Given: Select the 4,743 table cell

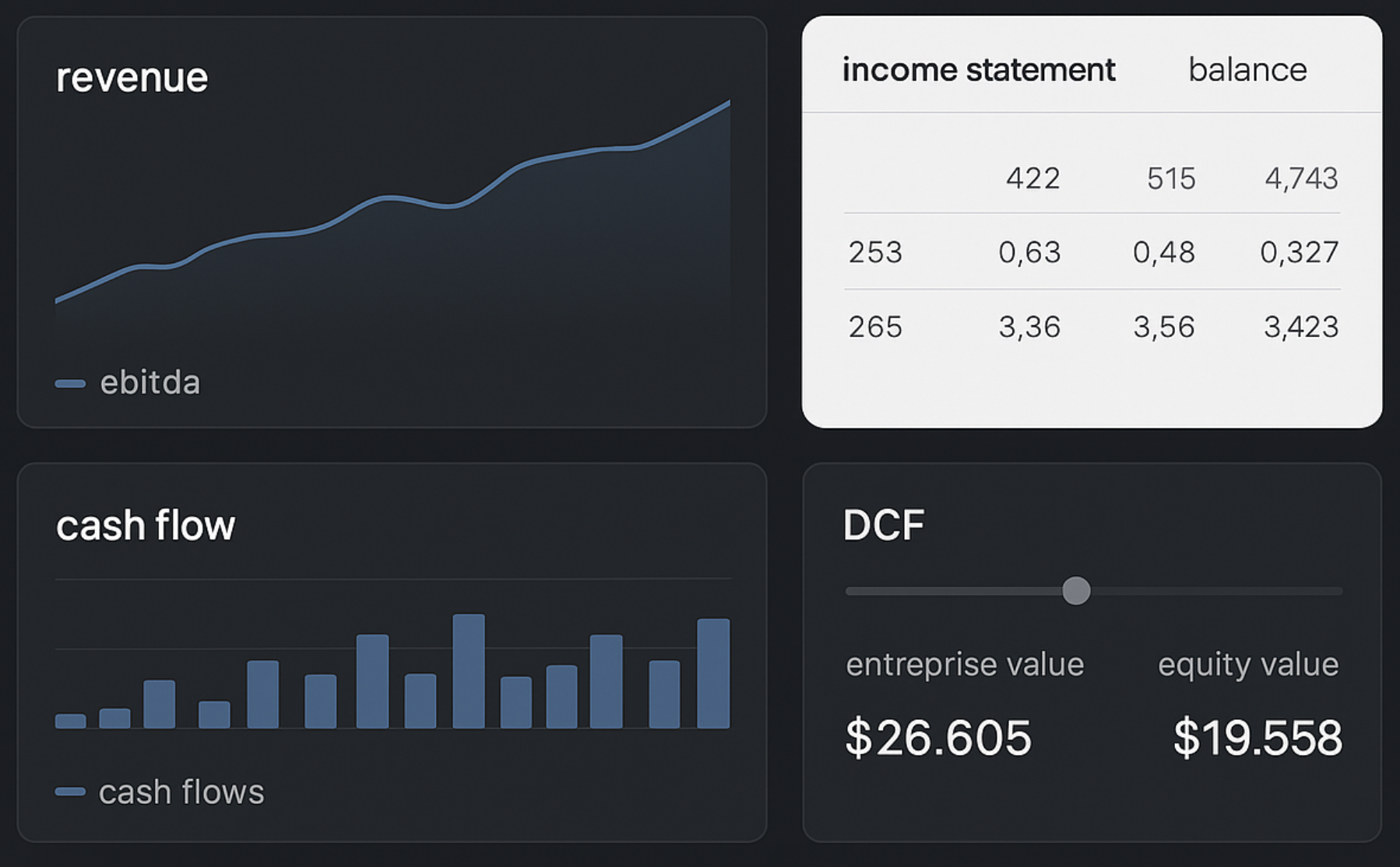Looking at the screenshot, I should 1300,178.
